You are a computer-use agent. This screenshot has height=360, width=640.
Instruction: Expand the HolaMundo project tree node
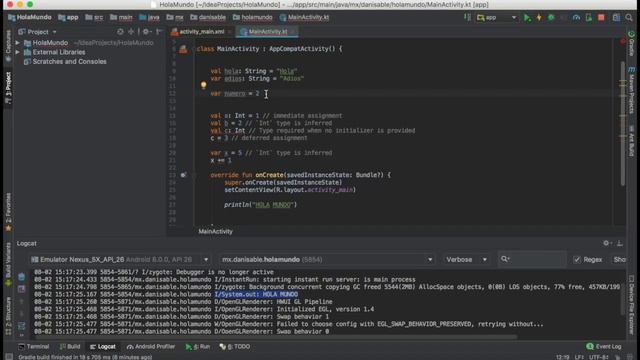click(x=18, y=43)
